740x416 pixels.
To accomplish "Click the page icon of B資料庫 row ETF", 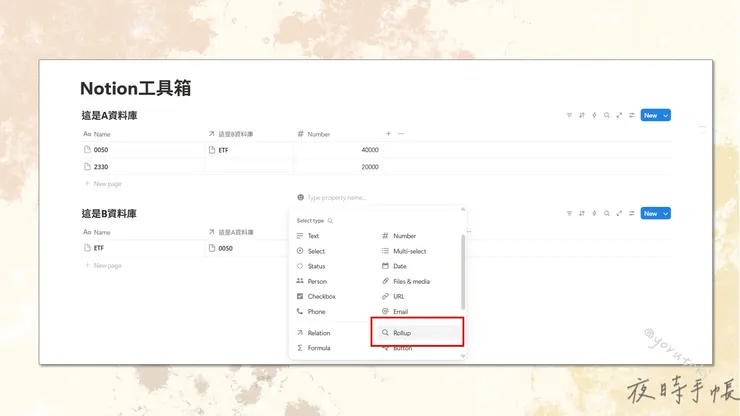I will [x=87, y=248].
